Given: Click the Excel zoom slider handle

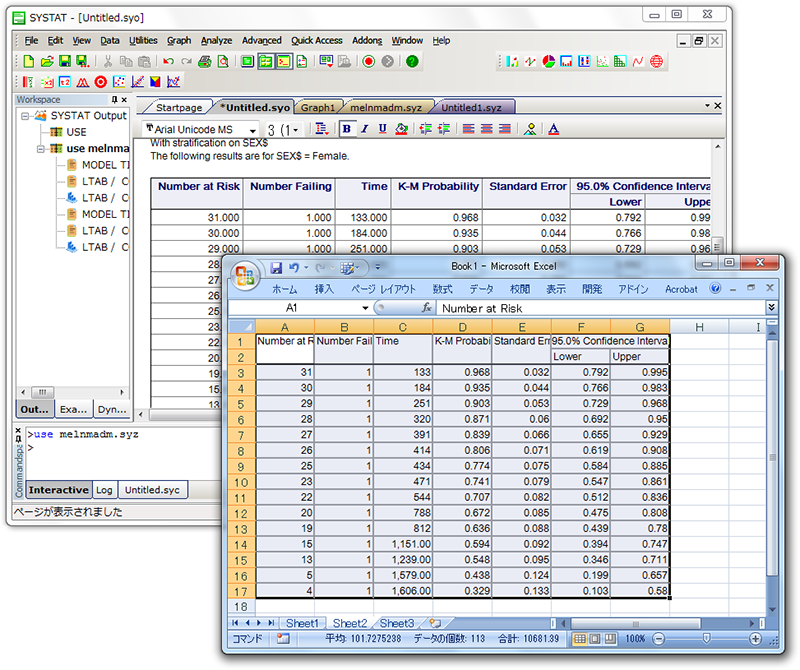Looking at the screenshot, I should 706,638.
